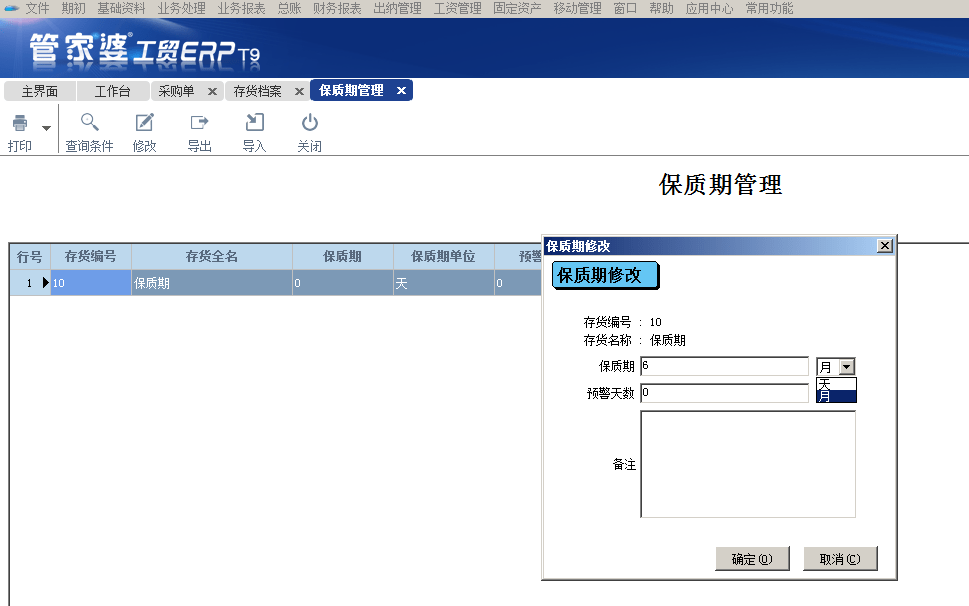Choose 月 option in unit list
Screen dimensions: 969x606
[836, 396]
